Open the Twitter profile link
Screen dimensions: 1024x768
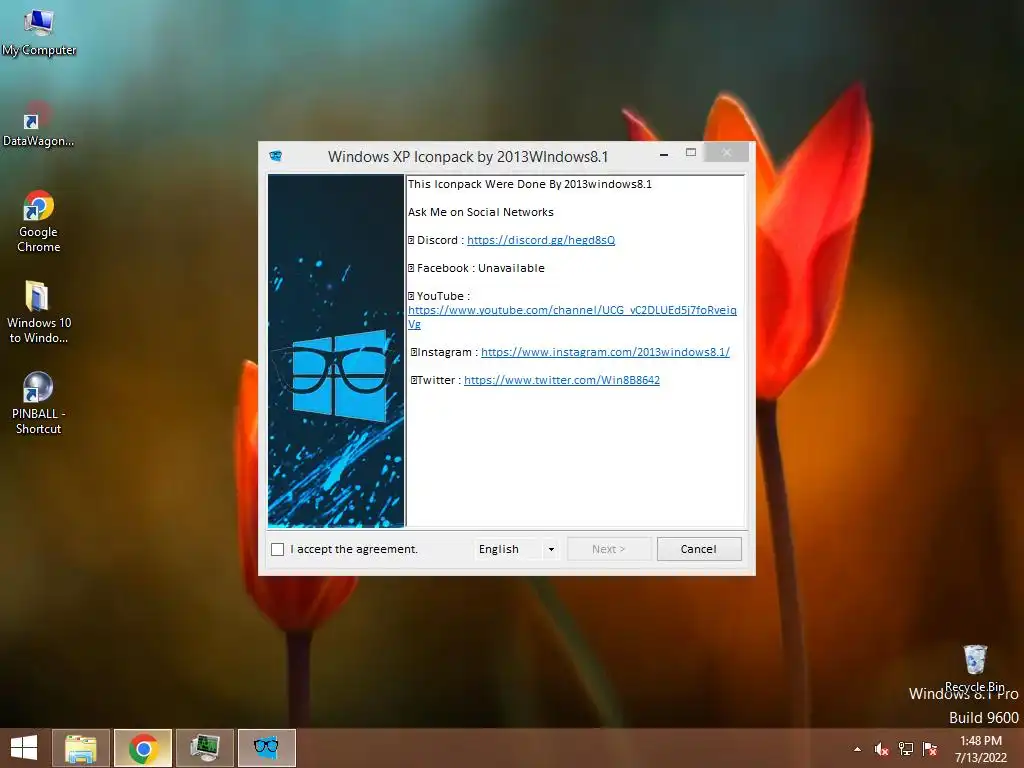[562, 380]
